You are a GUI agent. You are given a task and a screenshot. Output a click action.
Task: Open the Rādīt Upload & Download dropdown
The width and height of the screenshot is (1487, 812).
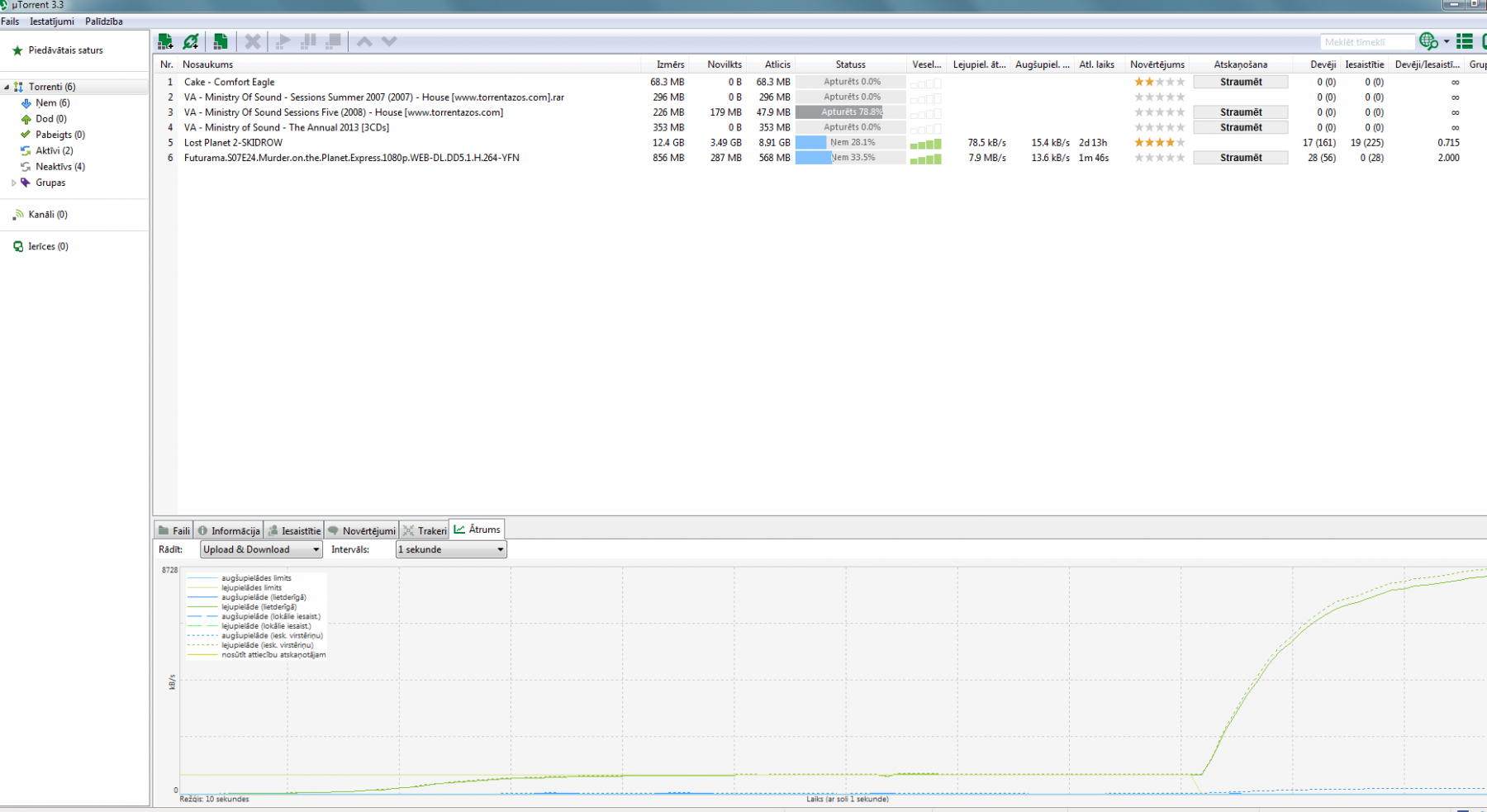[x=261, y=549]
